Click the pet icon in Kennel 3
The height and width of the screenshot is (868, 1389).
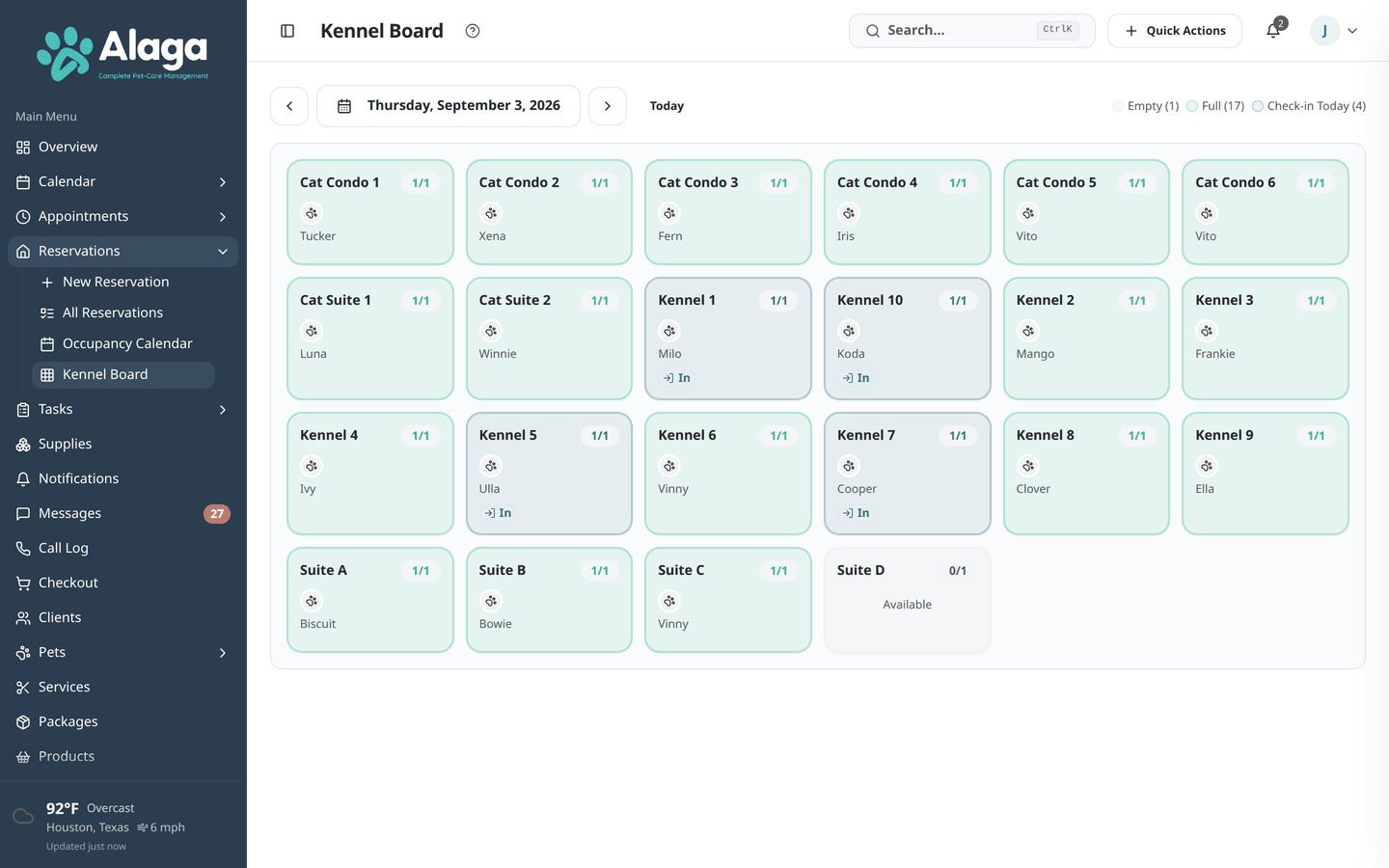[x=1207, y=331]
